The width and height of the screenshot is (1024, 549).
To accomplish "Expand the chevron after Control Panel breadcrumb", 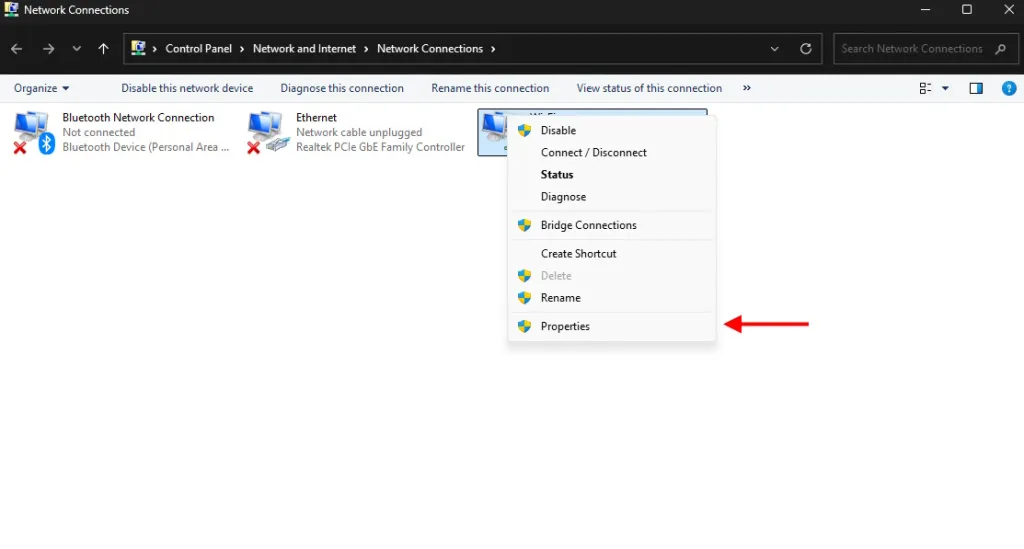I will pos(242,49).
